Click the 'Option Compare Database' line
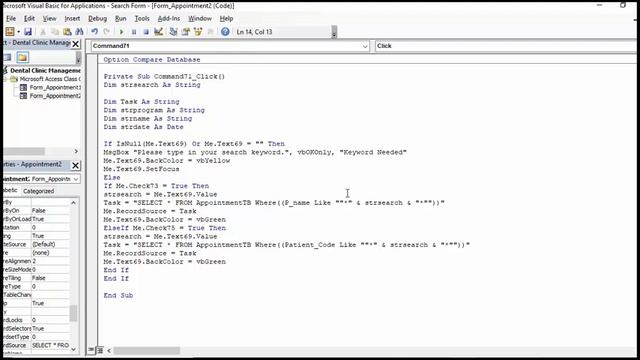The image size is (640, 360). [x=152, y=60]
